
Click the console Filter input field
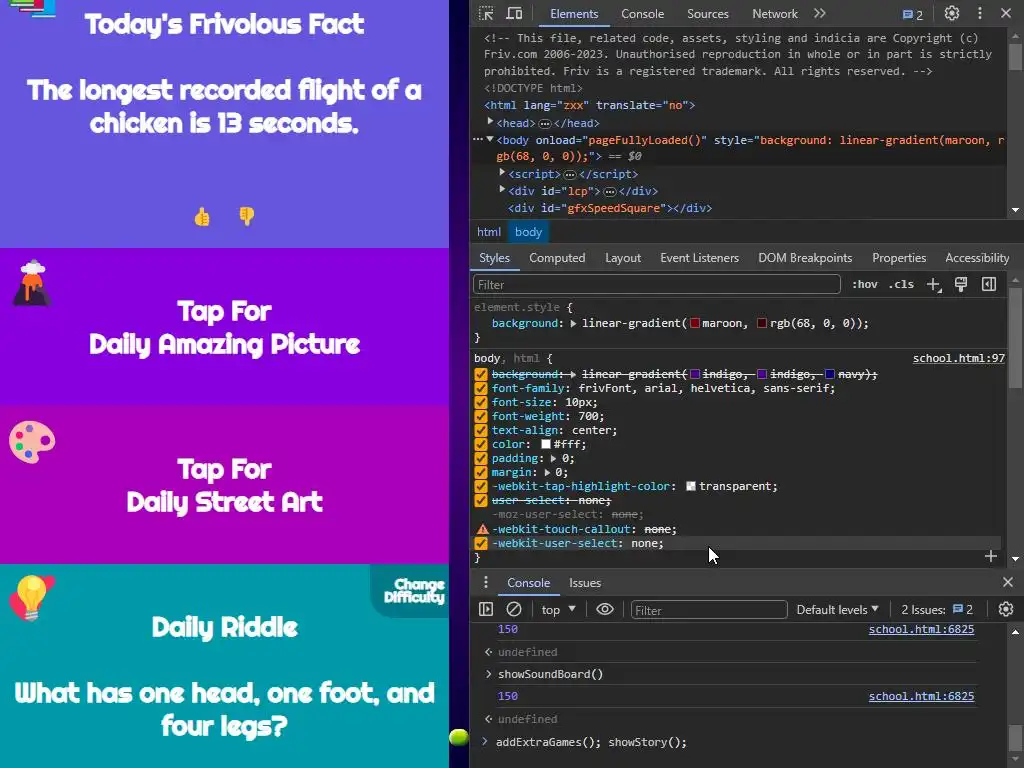[x=709, y=610]
